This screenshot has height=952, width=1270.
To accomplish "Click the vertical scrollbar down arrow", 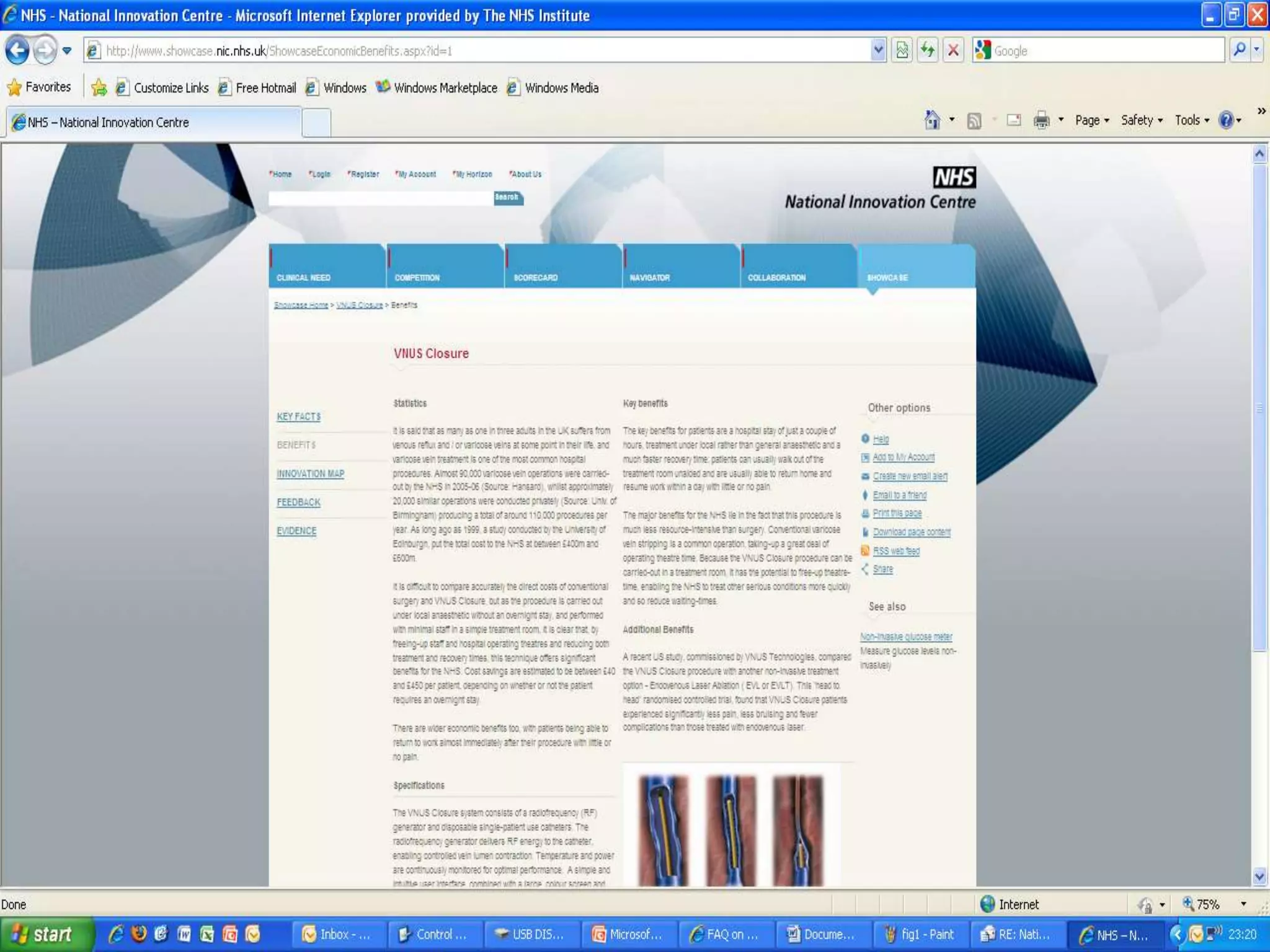I will pos(1259,876).
